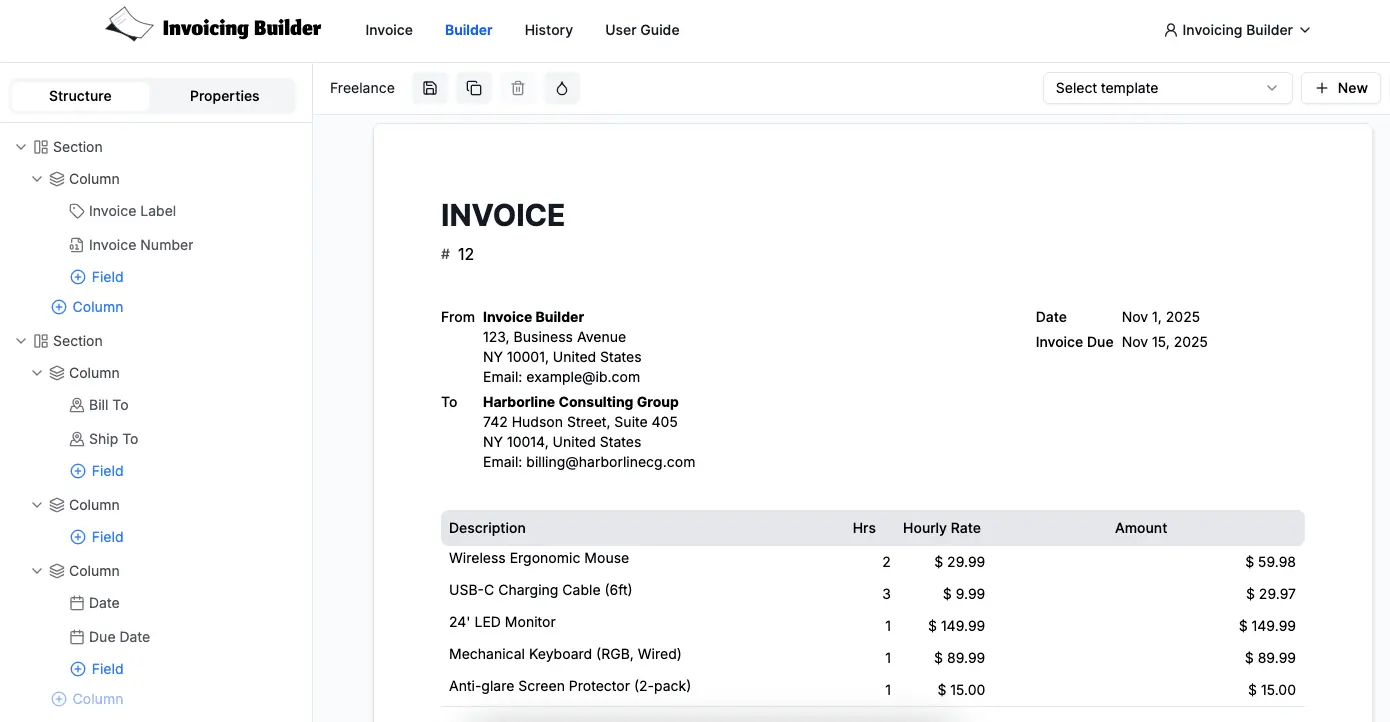1390x722 pixels.
Task: Click the tag icon beside Invoice Label
Action: (77, 211)
